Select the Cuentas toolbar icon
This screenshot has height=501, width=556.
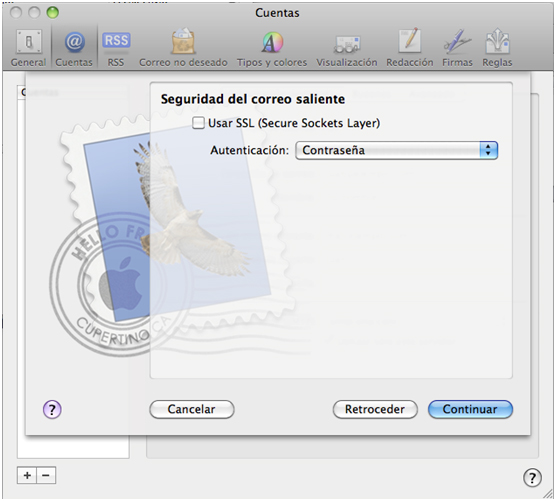[x=74, y=48]
